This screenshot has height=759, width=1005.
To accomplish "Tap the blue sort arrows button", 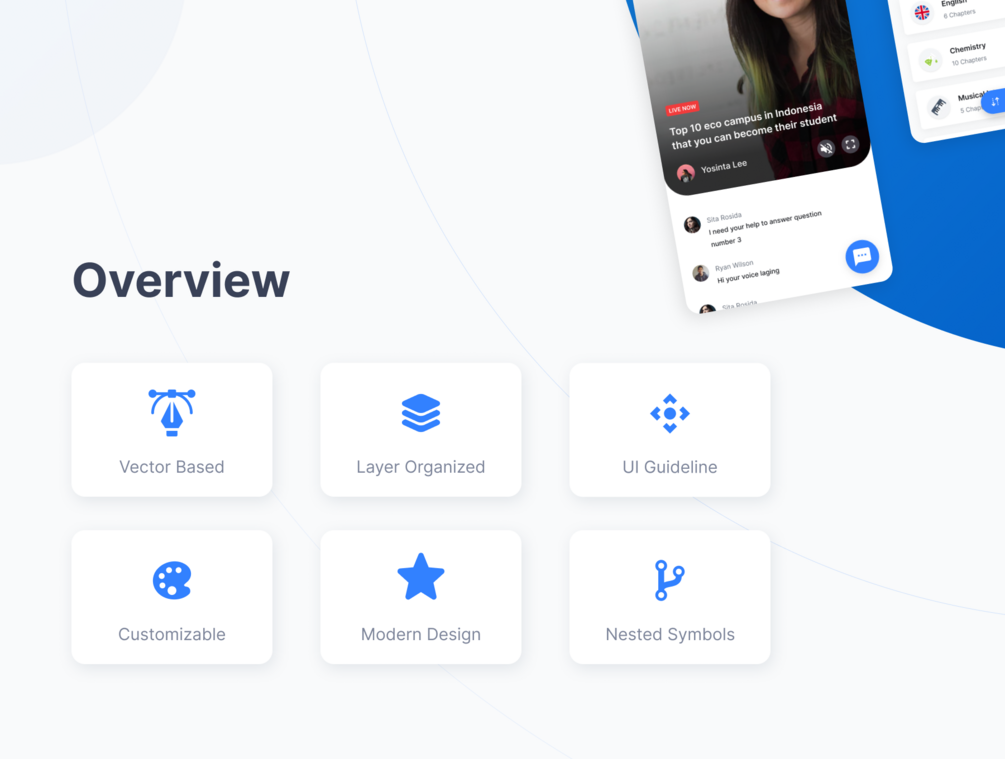I will (x=994, y=101).
